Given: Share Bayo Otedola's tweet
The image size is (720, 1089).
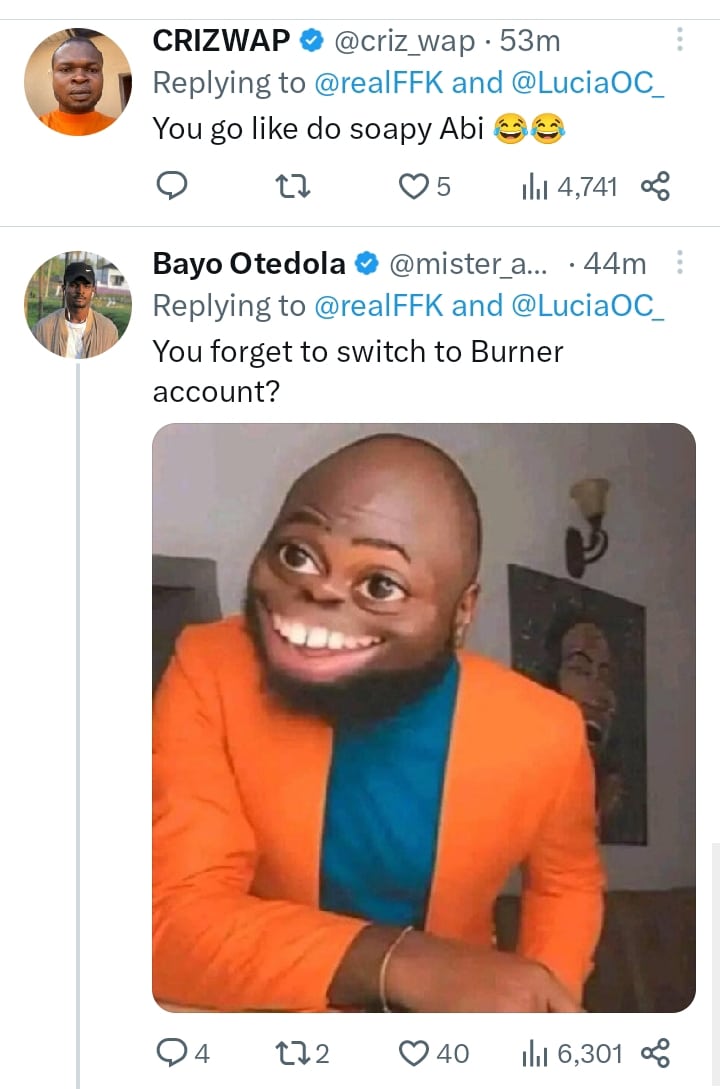Looking at the screenshot, I should tap(654, 1053).
